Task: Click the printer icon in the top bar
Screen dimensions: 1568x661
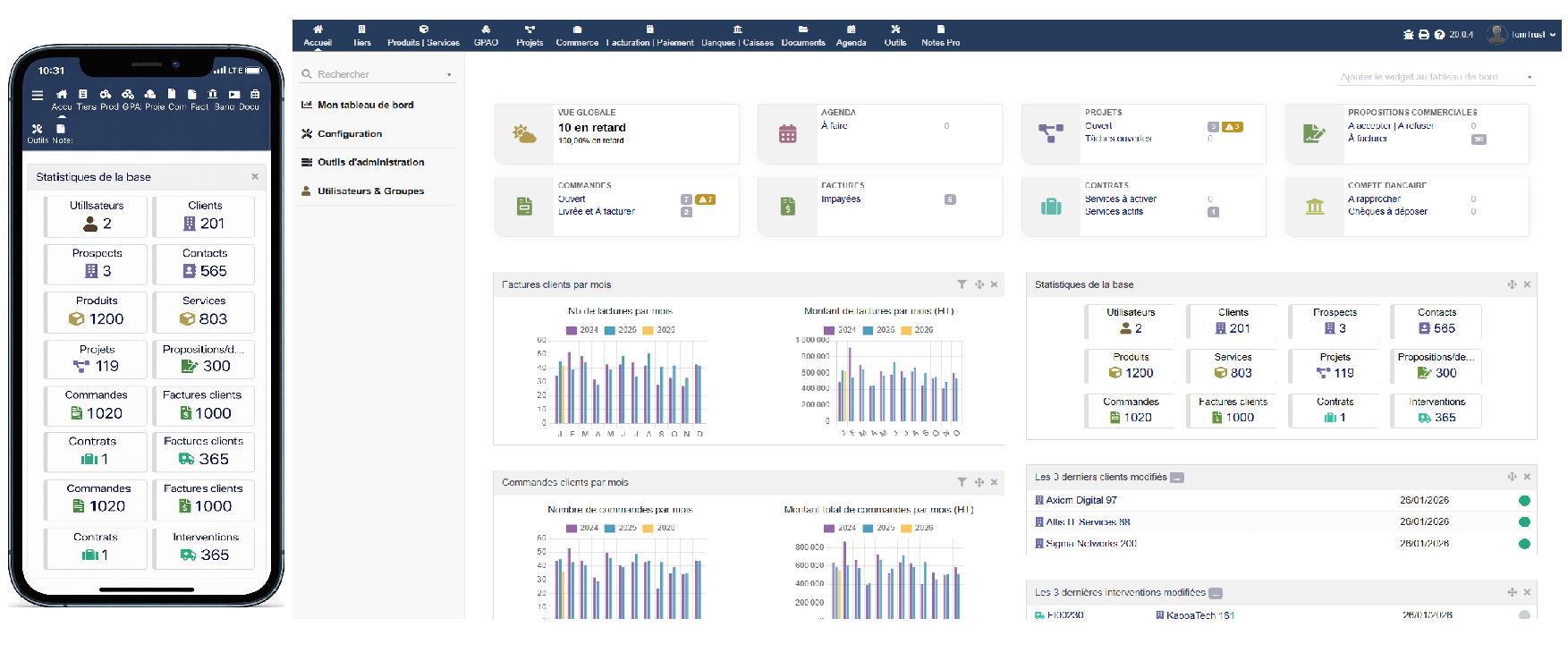Action: coord(1424,35)
